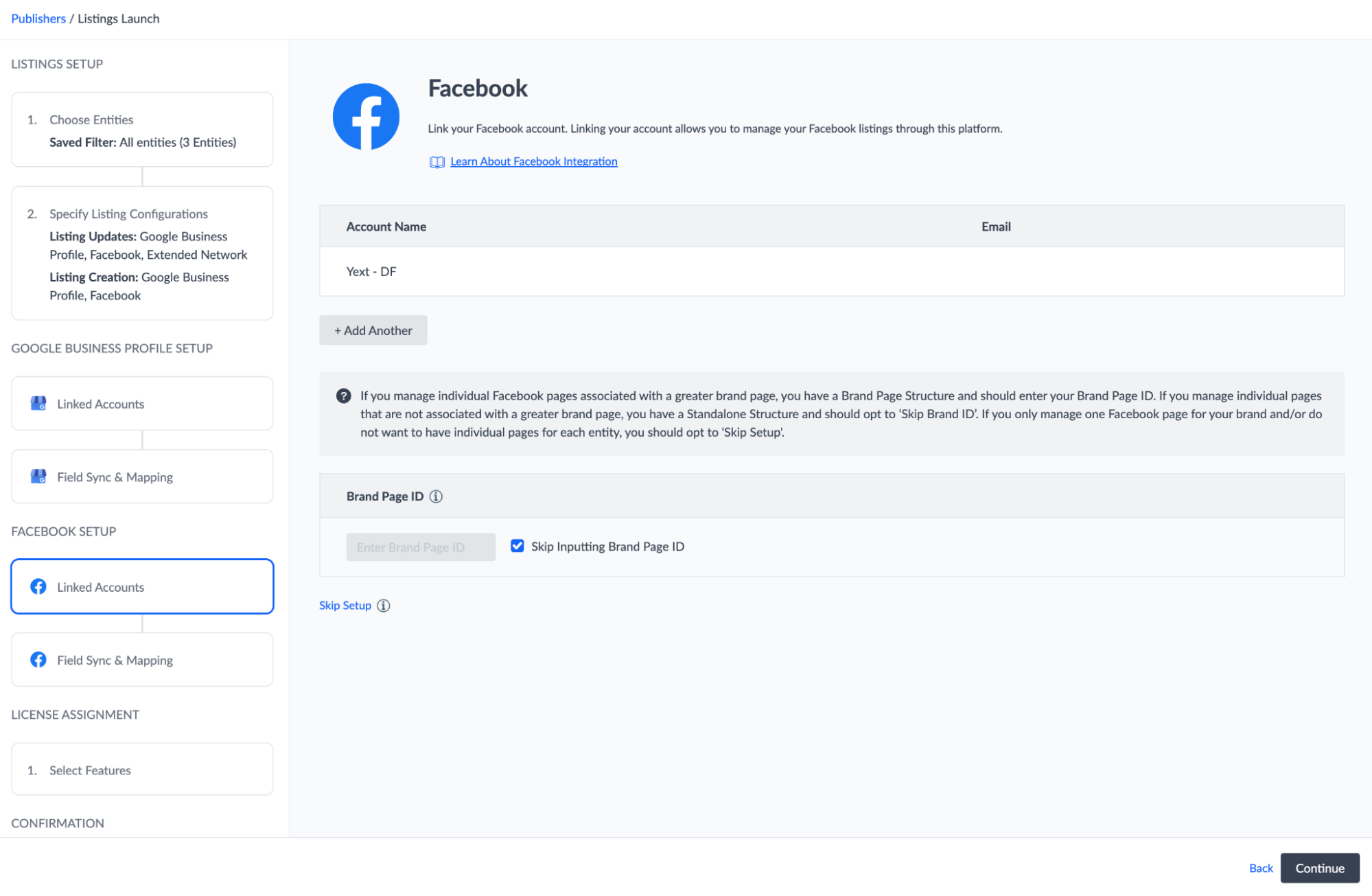Viewport: 1372px width, 896px height.
Task: Click the Add Another account button
Action: 373,330
